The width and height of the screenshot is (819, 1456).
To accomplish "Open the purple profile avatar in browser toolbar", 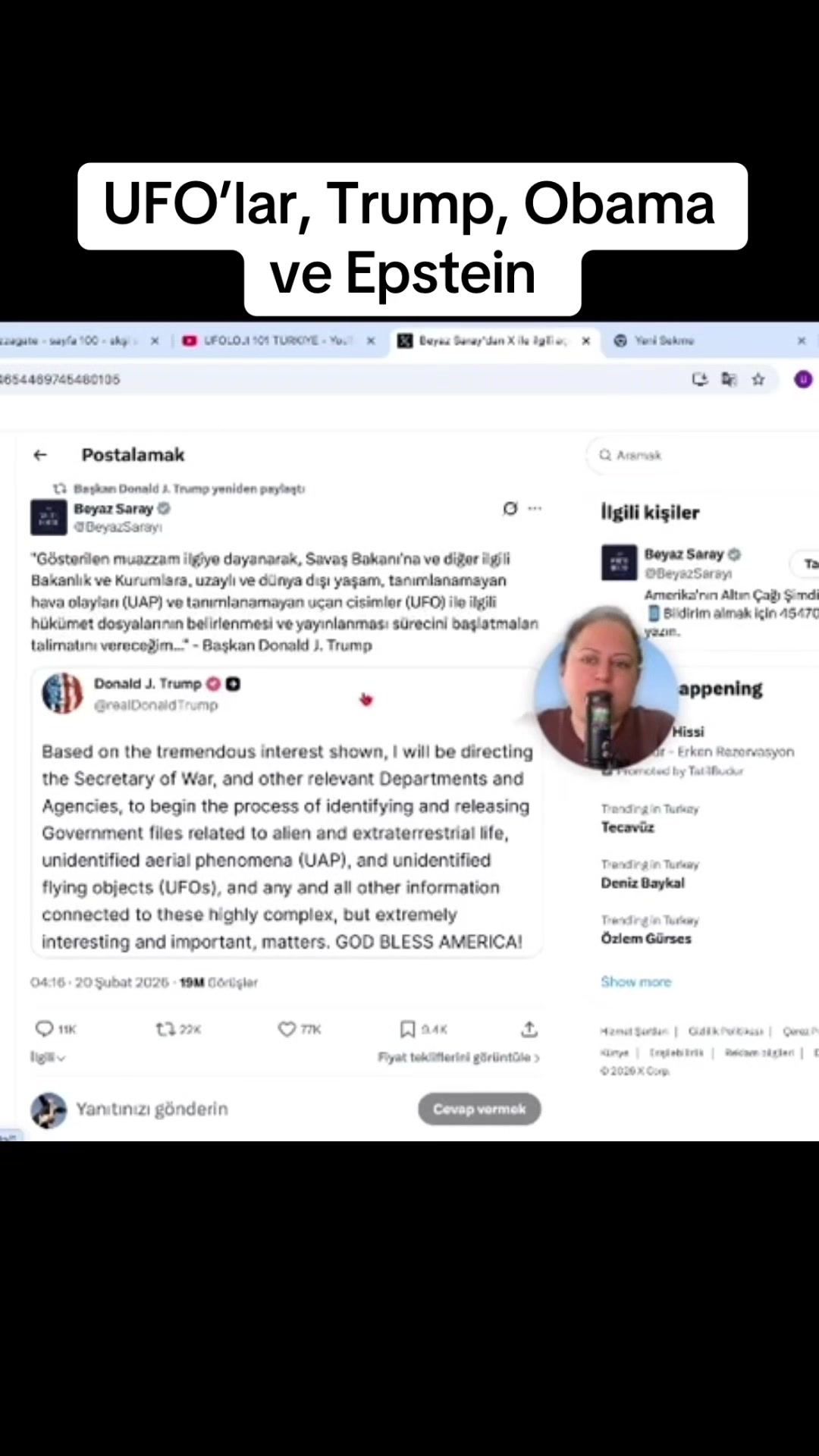I will pyautogui.click(x=803, y=379).
